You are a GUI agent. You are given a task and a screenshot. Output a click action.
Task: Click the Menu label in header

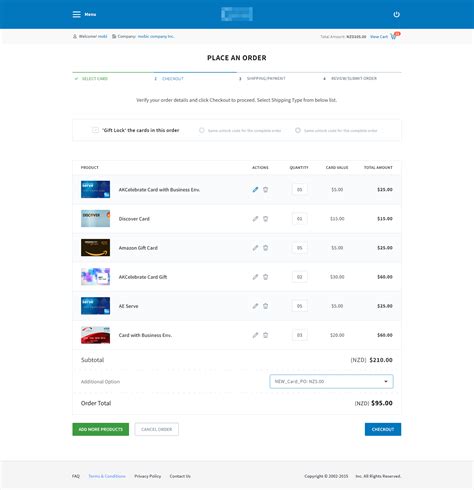click(x=90, y=14)
